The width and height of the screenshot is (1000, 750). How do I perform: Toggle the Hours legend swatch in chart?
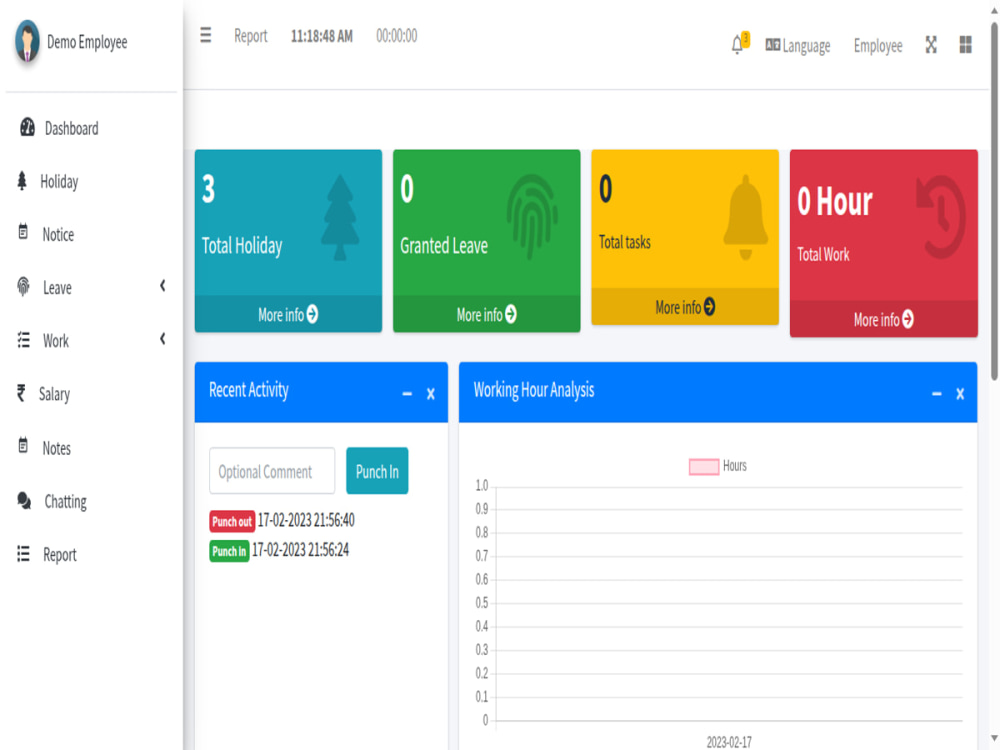point(704,466)
